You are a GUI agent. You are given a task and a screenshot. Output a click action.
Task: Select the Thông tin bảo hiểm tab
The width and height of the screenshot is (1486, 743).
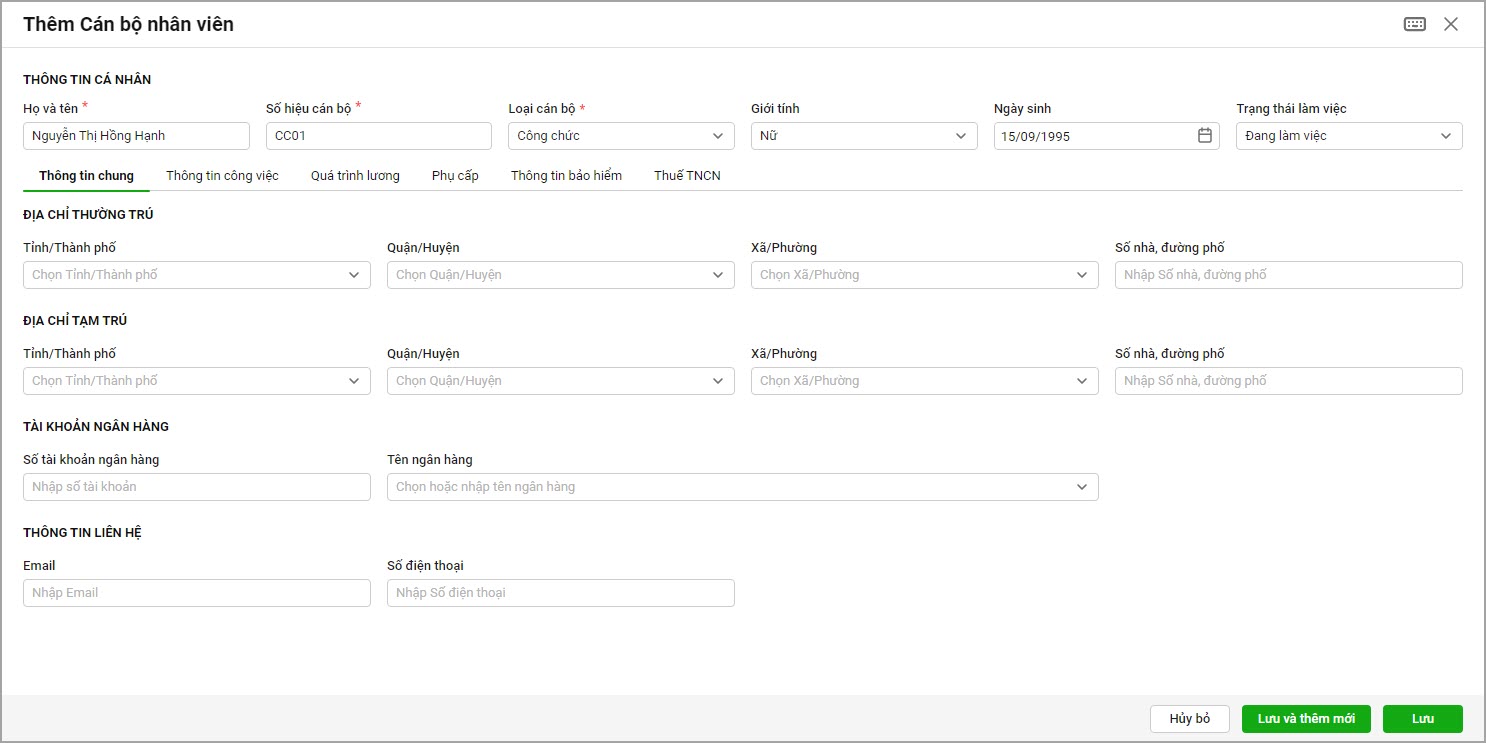click(566, 176)
